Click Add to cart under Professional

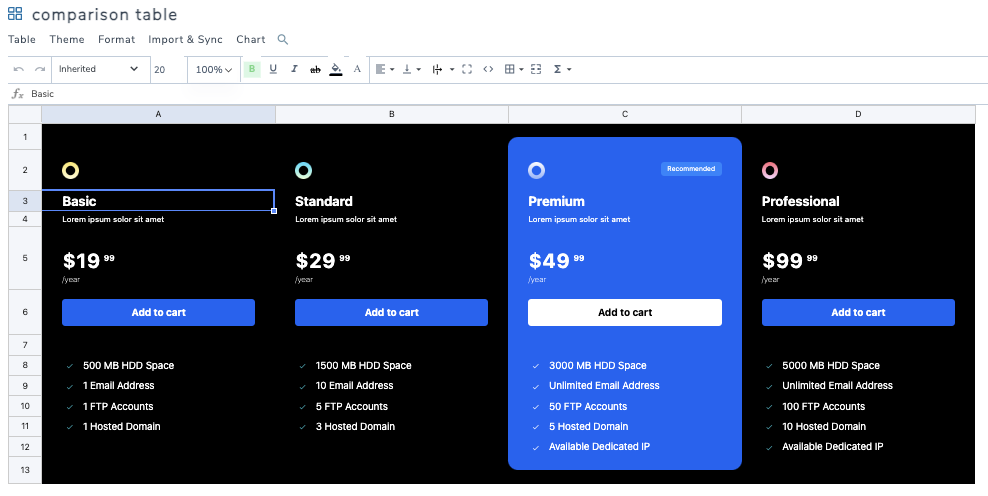858,312
